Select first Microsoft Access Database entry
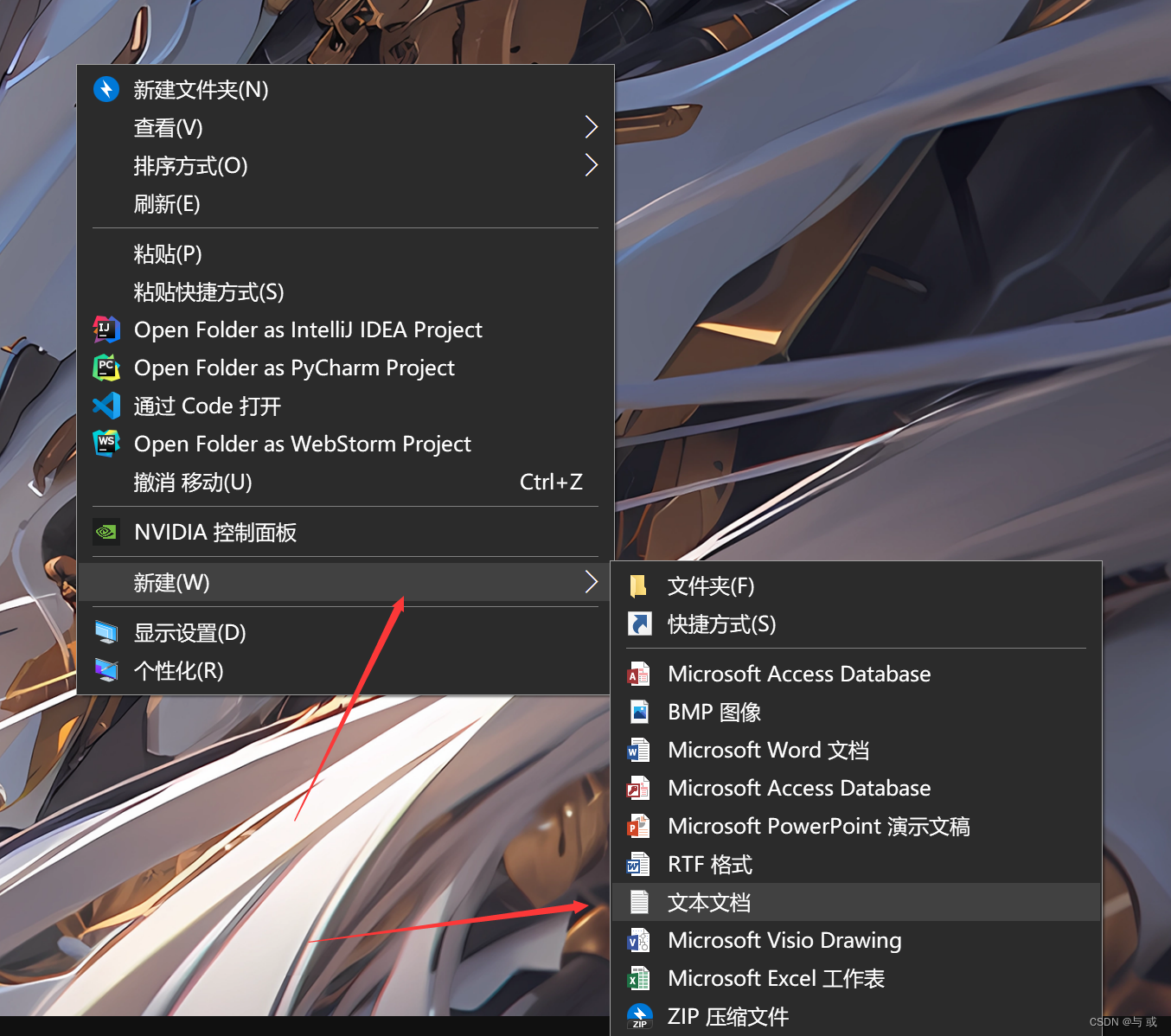 [x=856, y=674]
